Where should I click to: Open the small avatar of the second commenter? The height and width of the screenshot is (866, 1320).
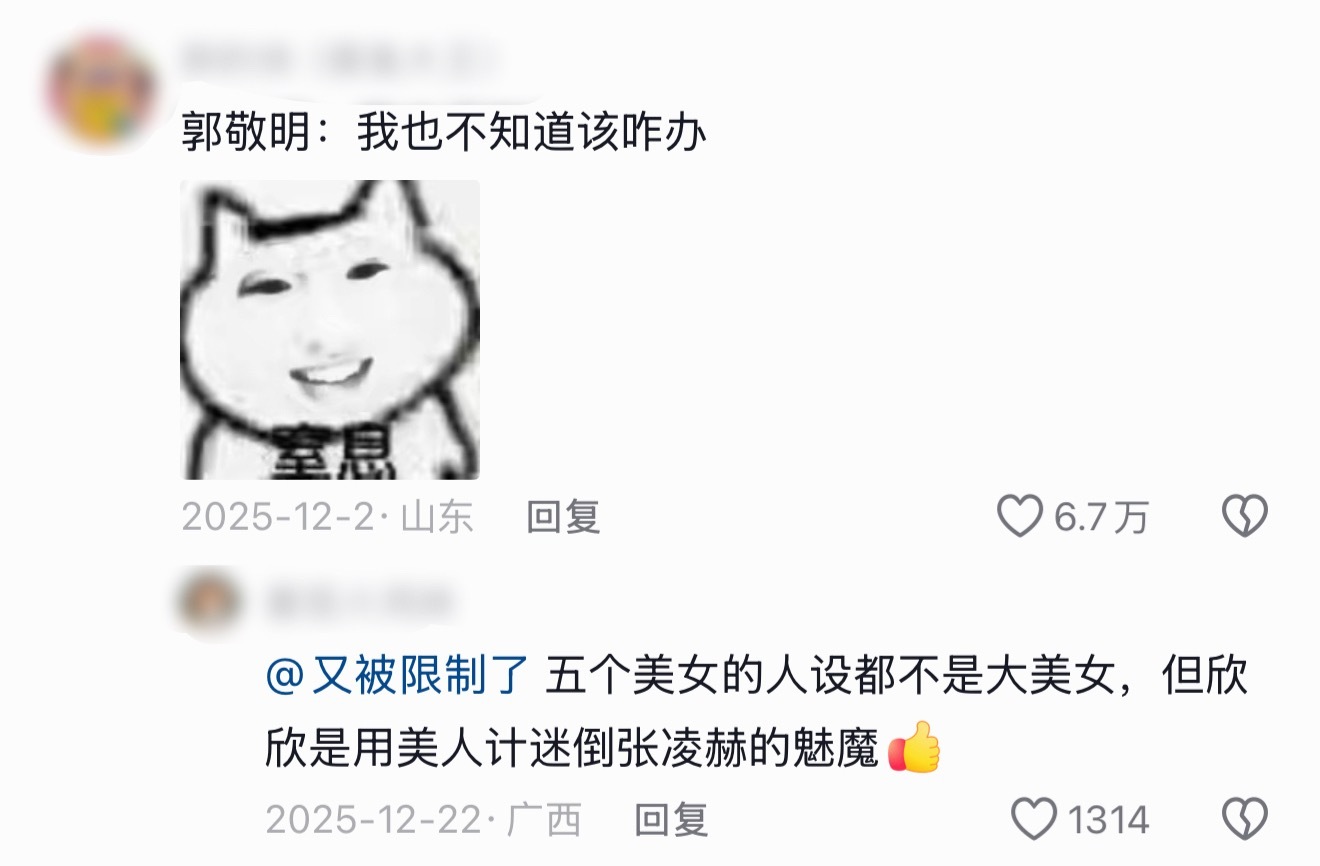click(209, 603)
